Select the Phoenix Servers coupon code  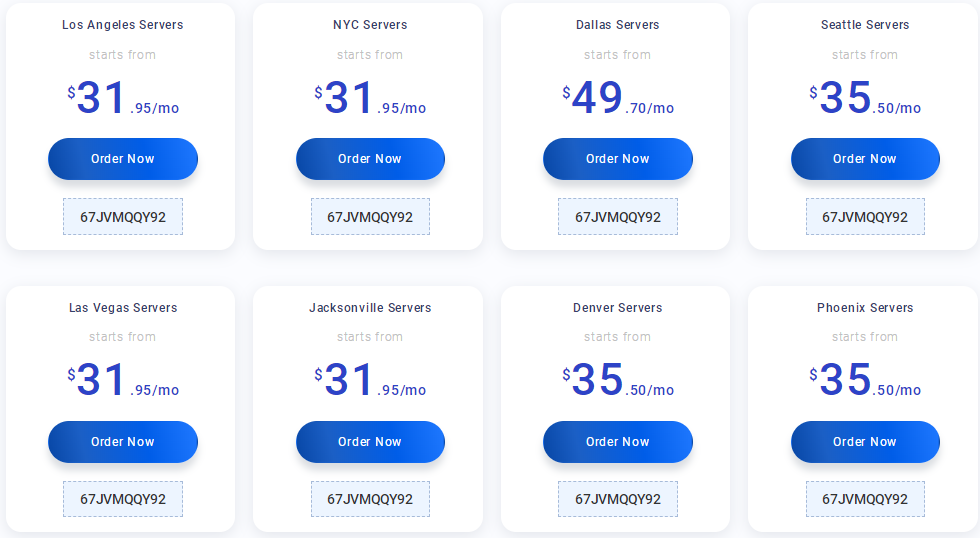click(x=865, y=499)
